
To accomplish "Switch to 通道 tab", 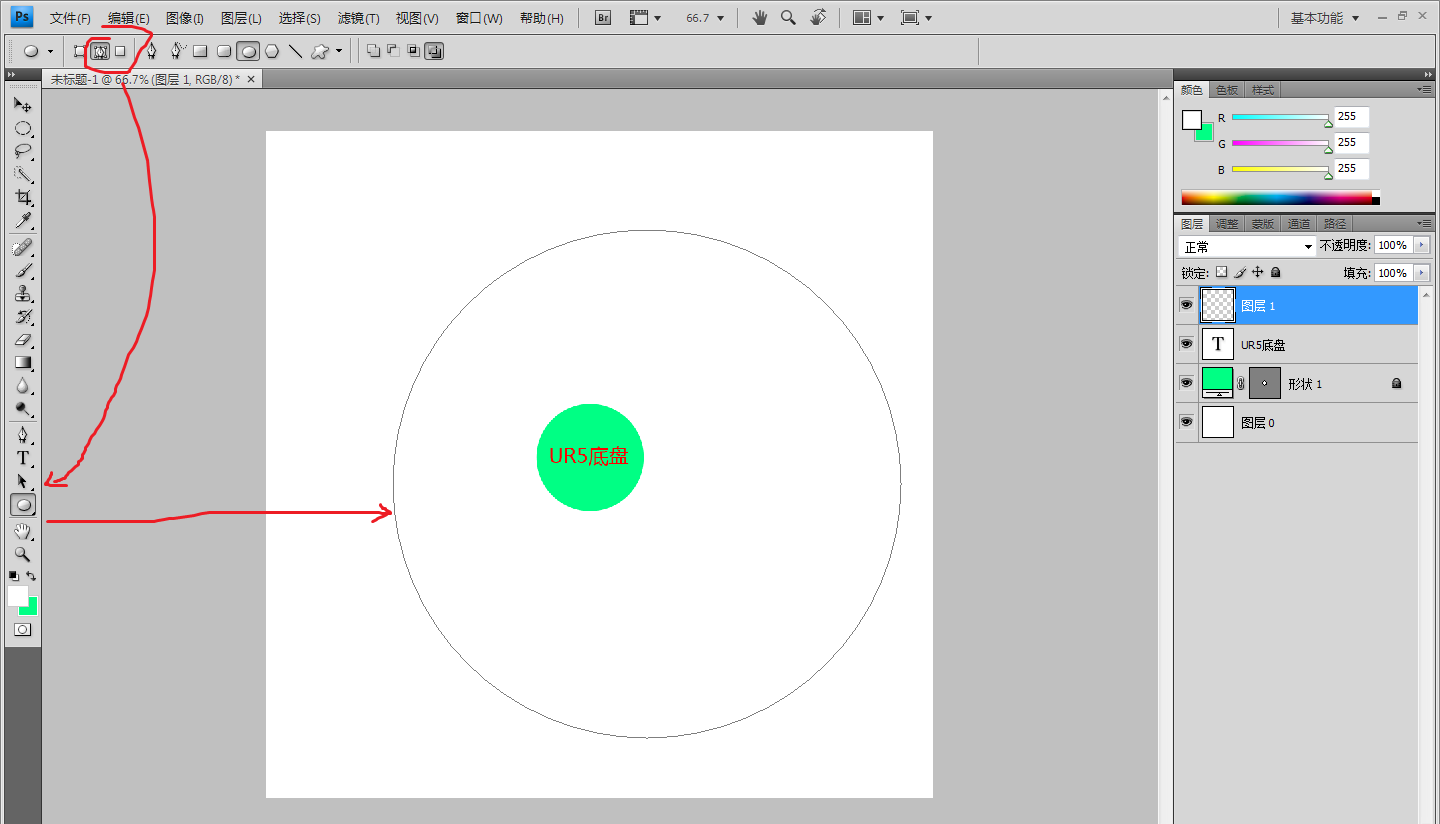I will pyautogui.click(x=1299, y=224).
